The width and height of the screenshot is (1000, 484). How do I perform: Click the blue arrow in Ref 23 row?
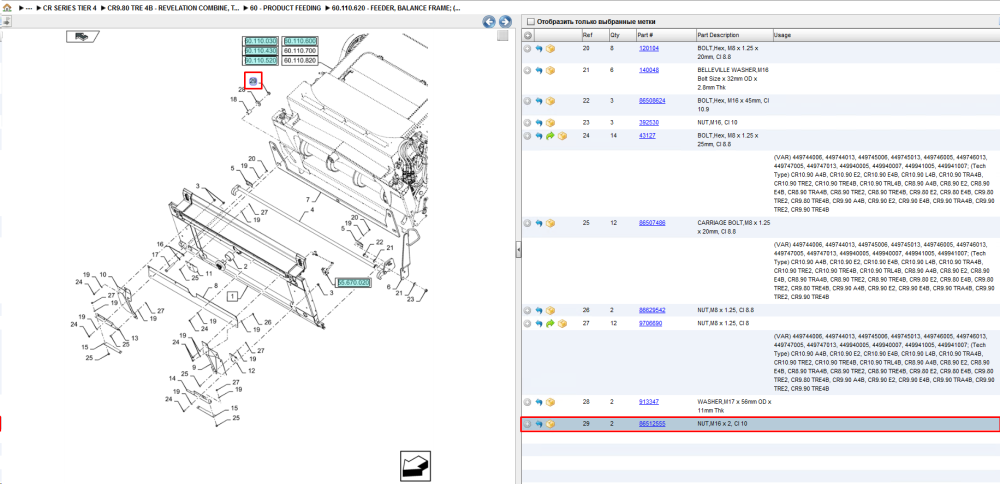[x=539, y=122]
